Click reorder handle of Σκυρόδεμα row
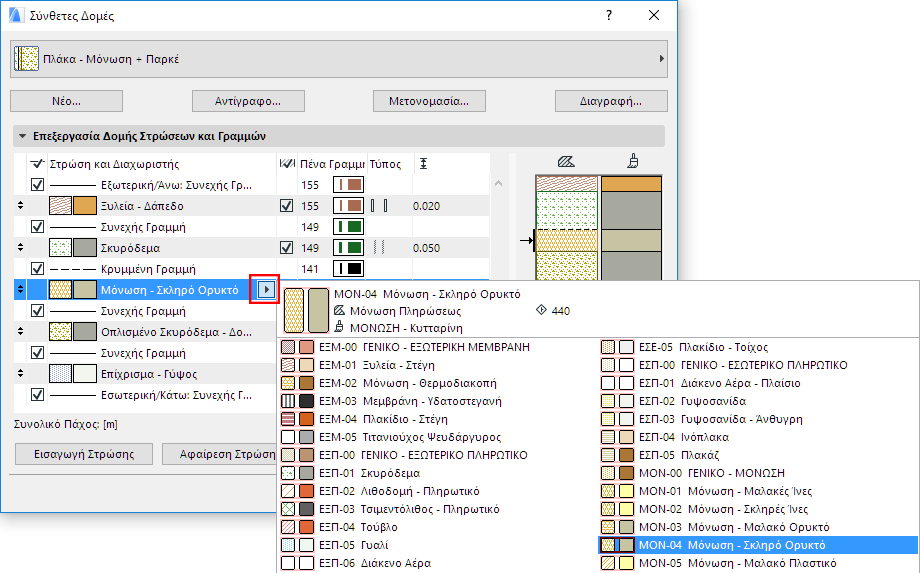This screenshot has height=573, width=921. tap(21, 248)
